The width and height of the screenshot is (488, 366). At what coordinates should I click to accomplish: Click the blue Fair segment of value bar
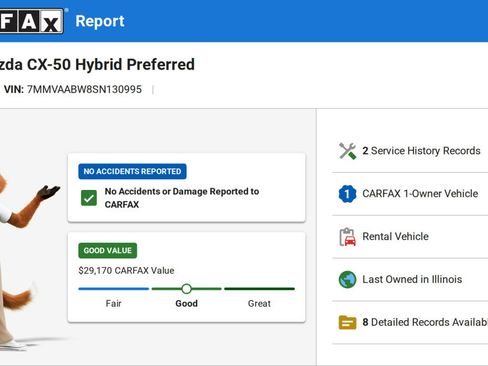(114, 289)
